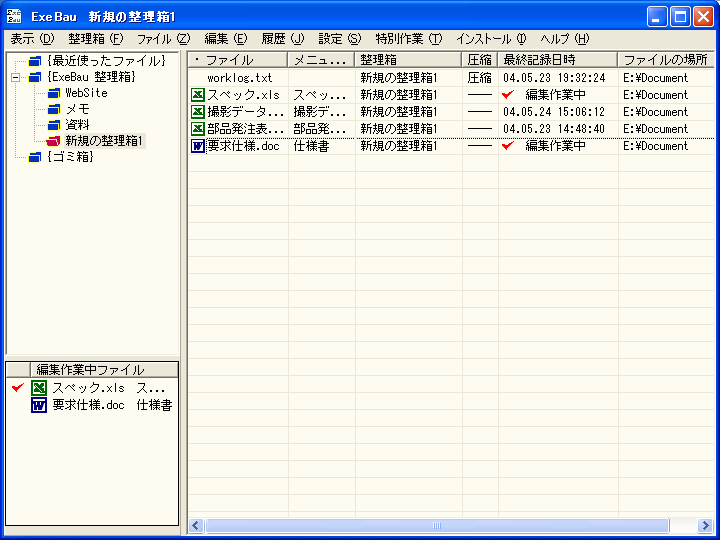Click the horizontal scrollbar's left arrow

196,525
